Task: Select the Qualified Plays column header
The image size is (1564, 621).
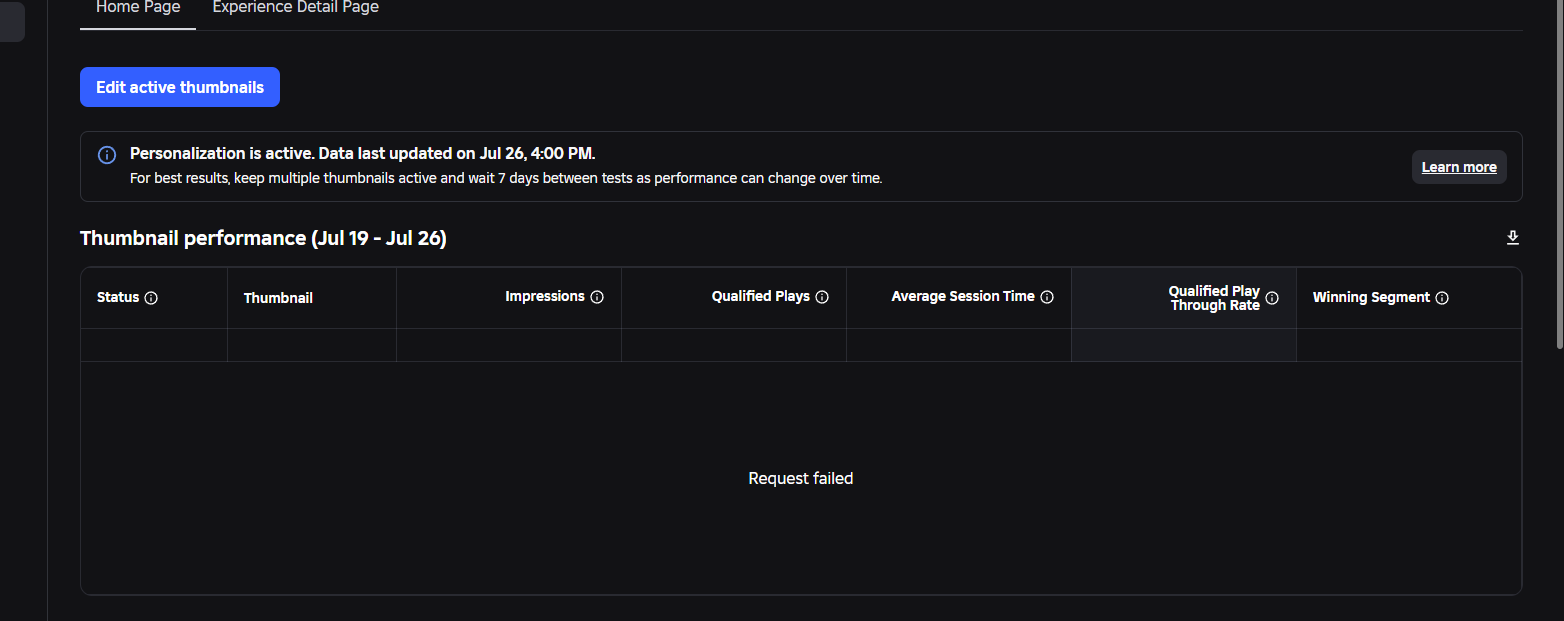Action: (x=761, y=297)
